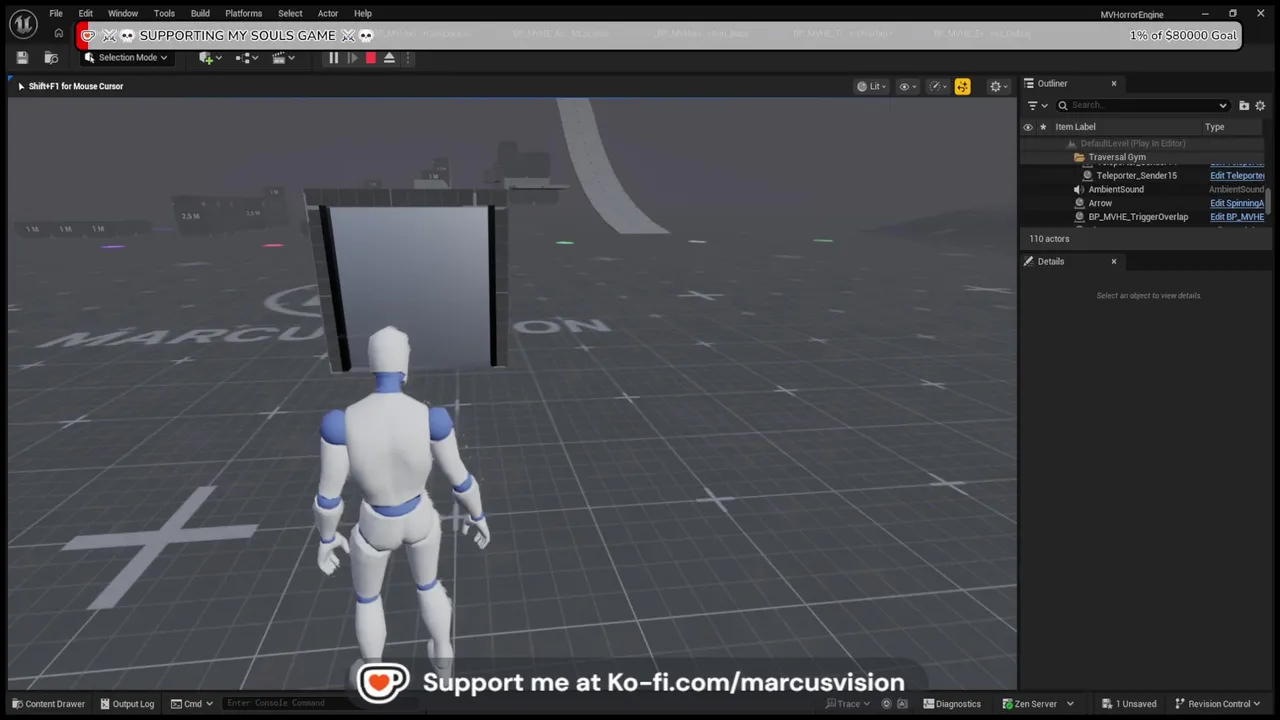The image size is (1280, 720).
Task: Open the Outliner filter dropdown
Action: [x=1037, y=106]
